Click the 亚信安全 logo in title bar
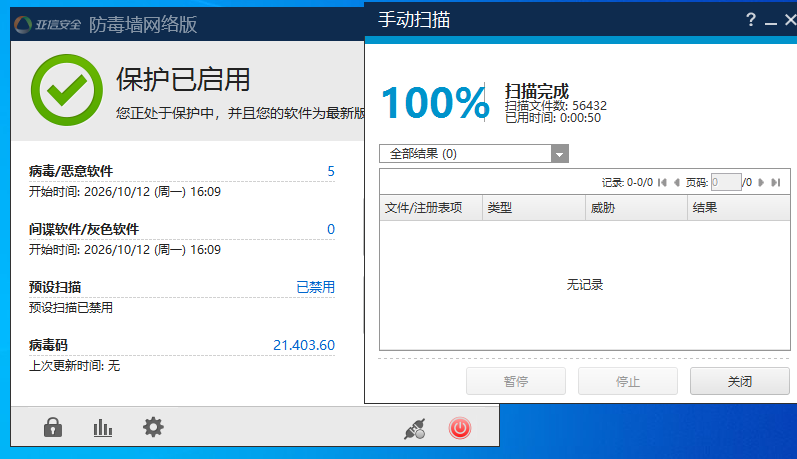Screen dimensions: 797x459 pos(48,24)
